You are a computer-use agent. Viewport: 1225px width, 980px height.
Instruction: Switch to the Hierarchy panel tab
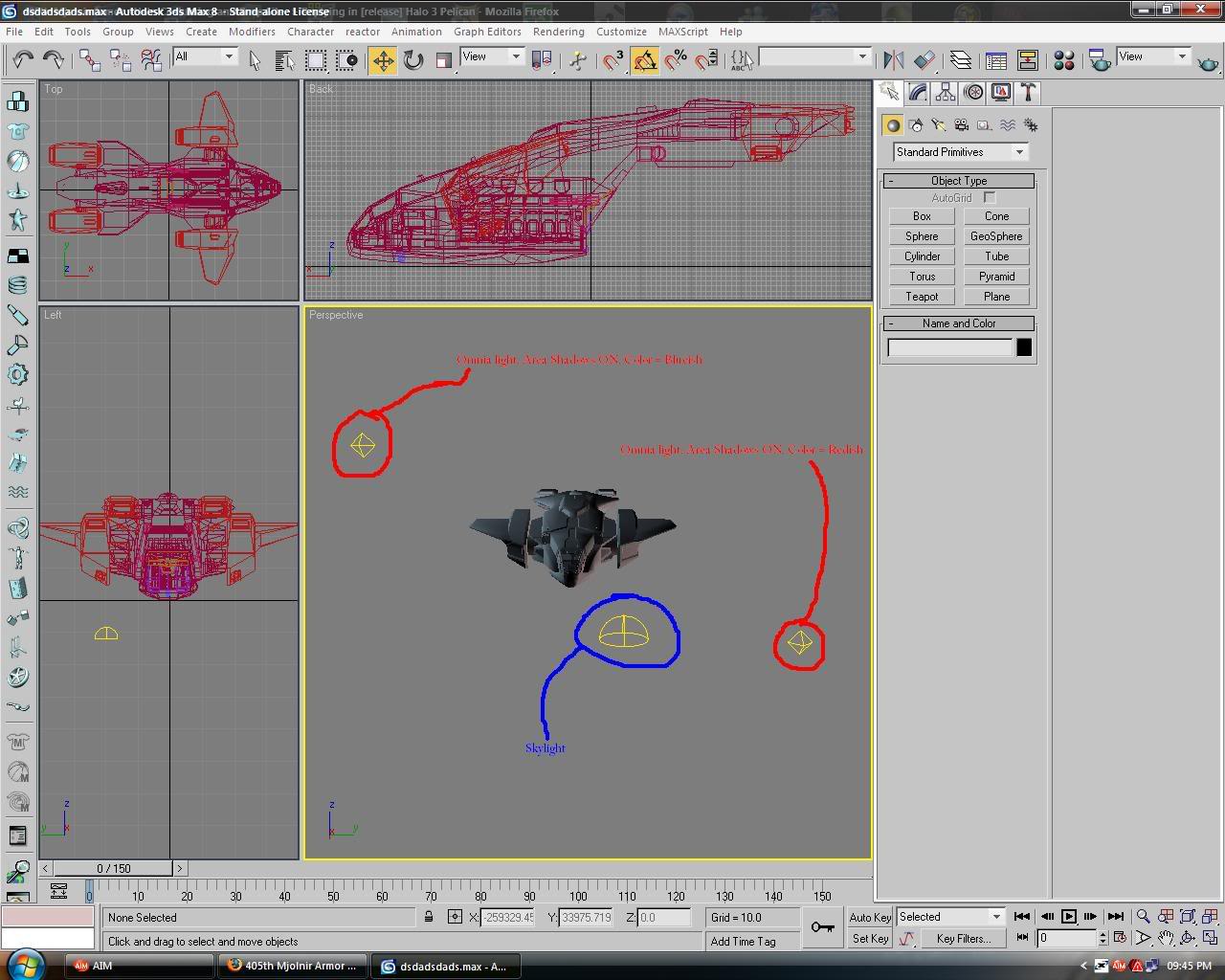coord(946,93)
